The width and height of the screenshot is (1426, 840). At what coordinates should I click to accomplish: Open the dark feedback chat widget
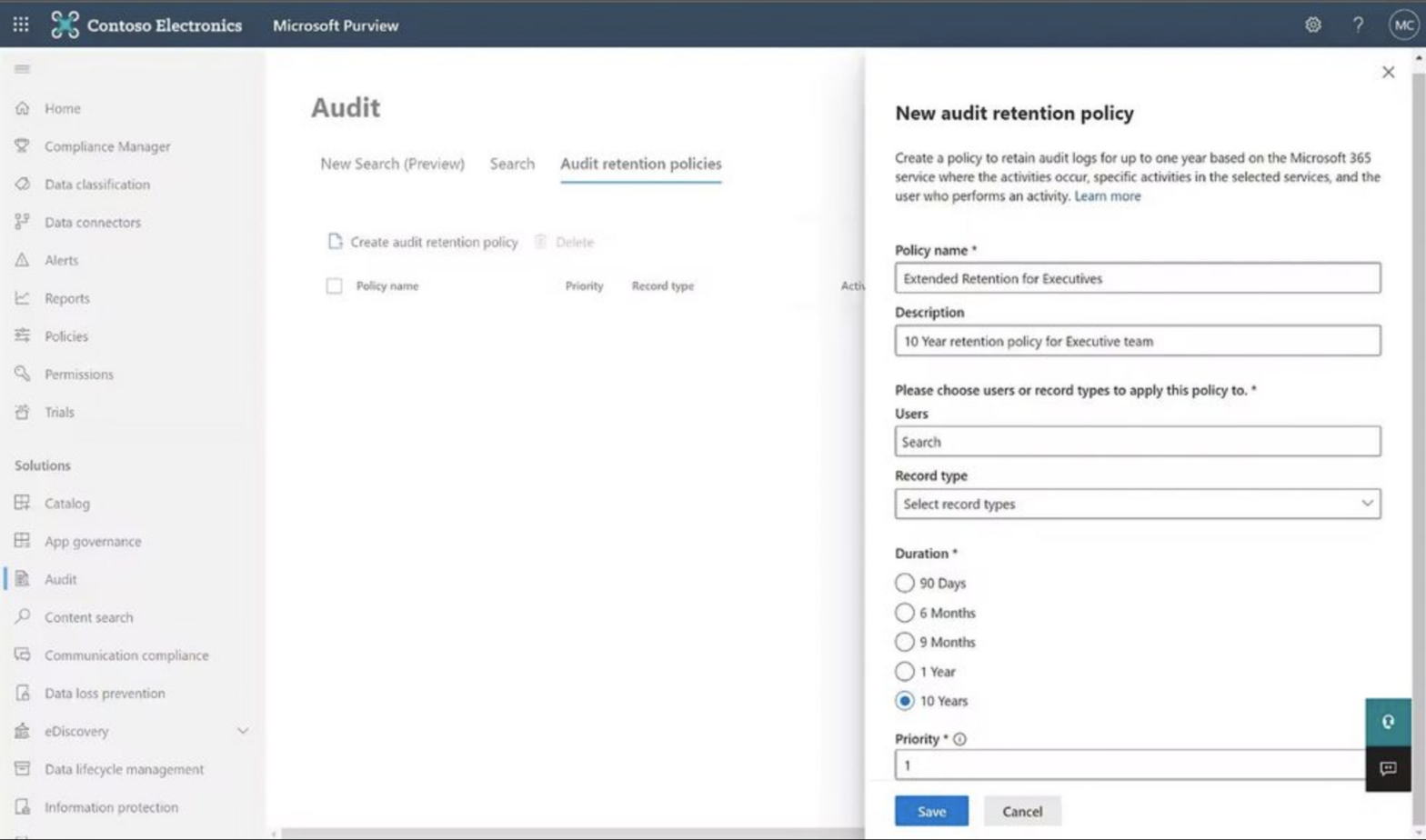coord(1388,769)
